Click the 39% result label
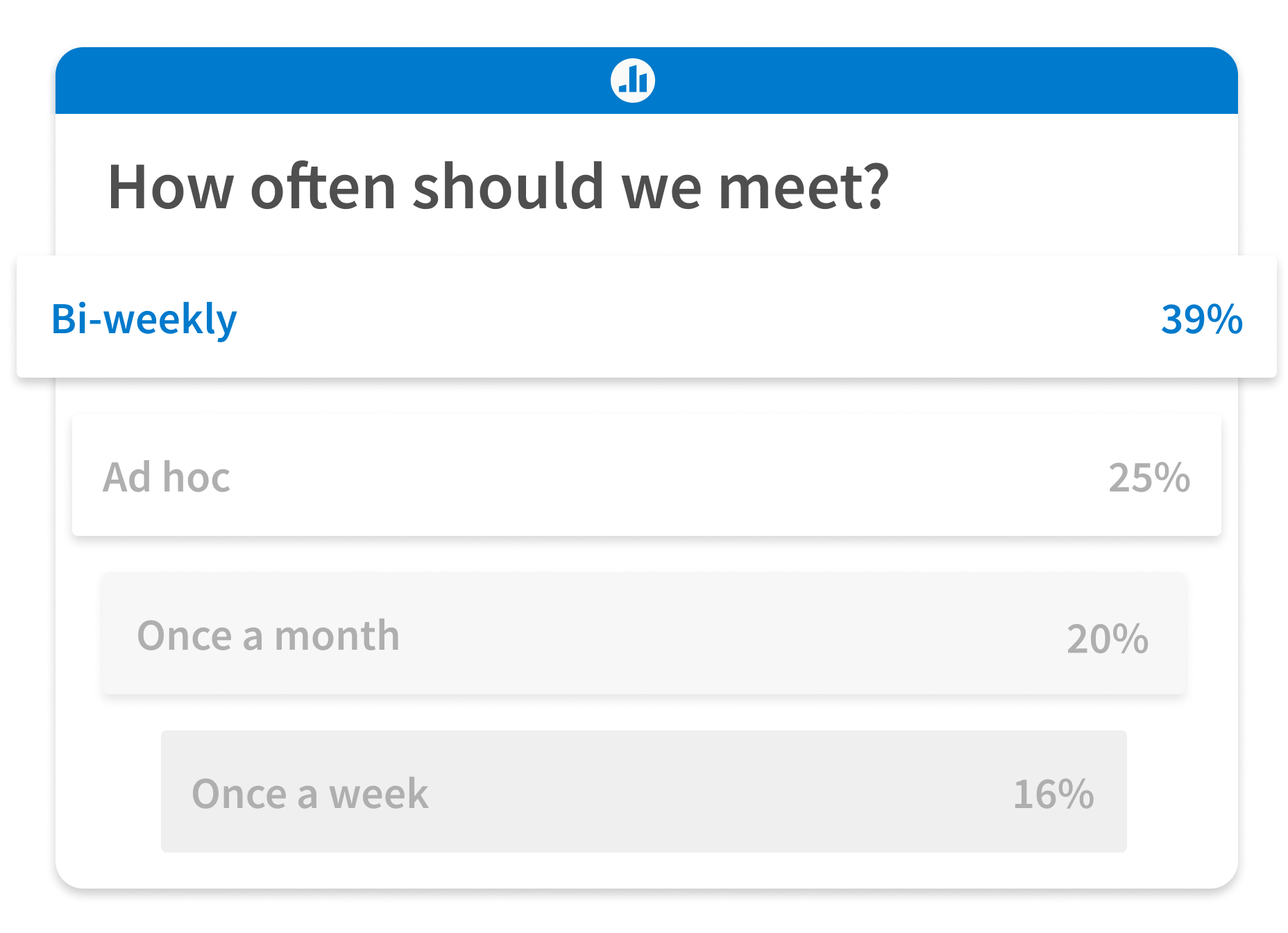Image resolution: width=1288 pixels, height=933 pixels. pyautogui.click(x=1202, y=319)
